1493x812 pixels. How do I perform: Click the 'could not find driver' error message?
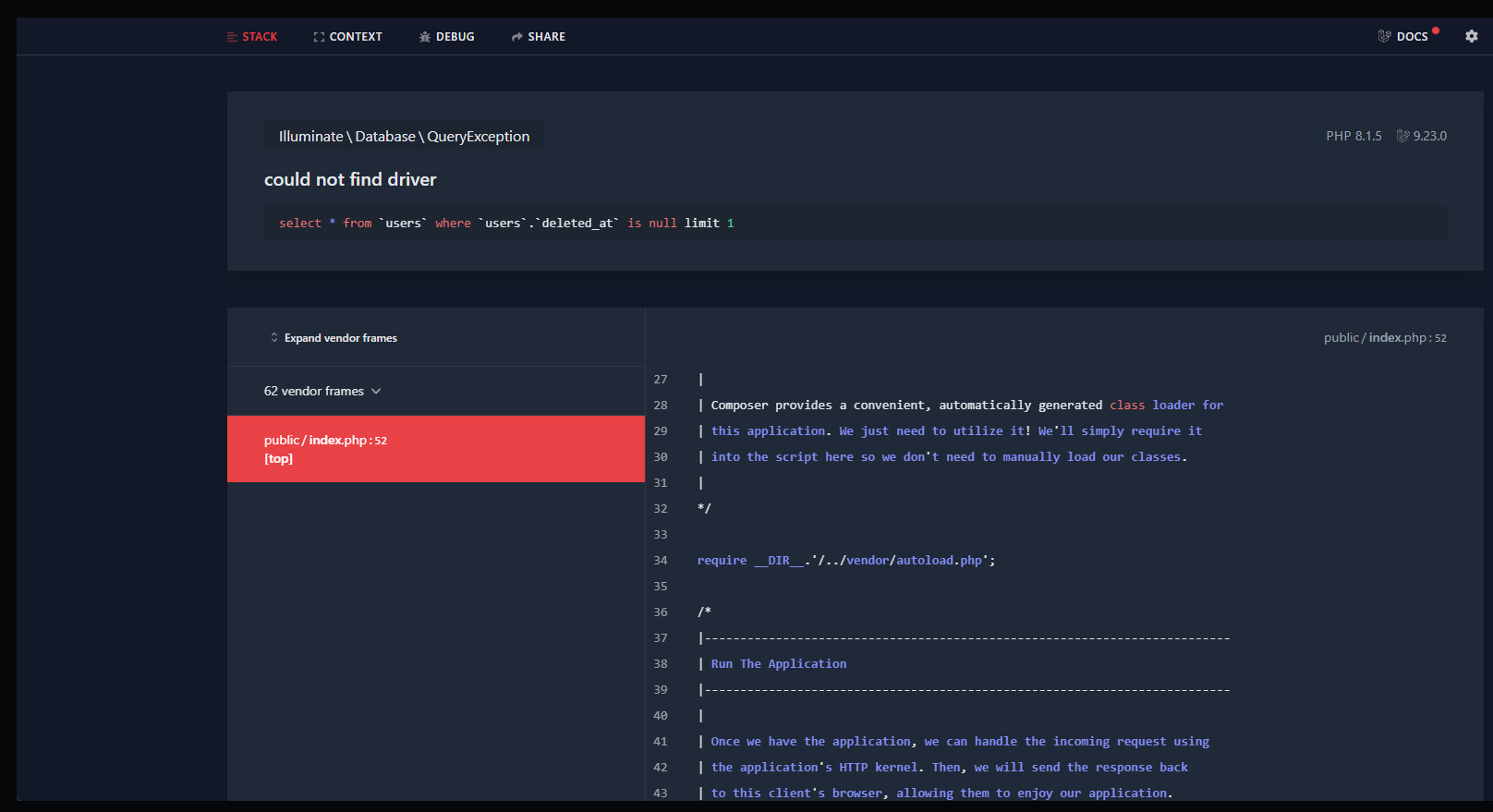(x=350, y=179)
